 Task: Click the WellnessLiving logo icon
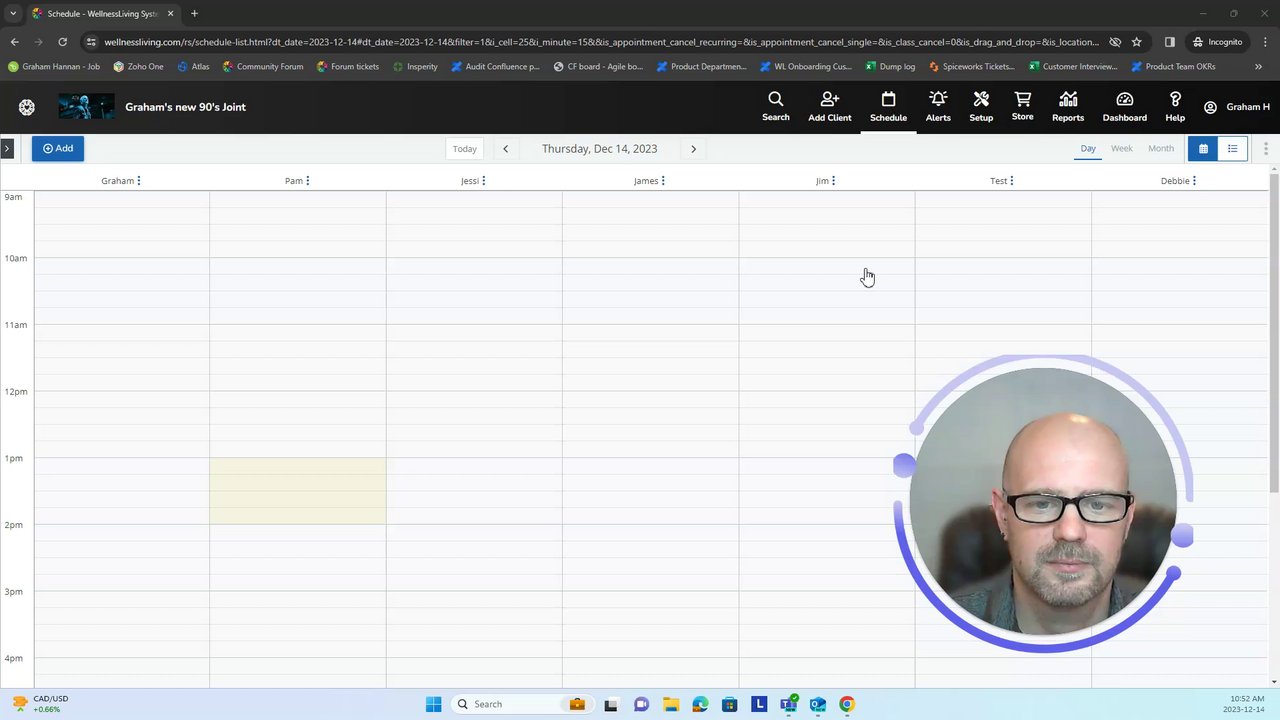click(x=27, y=107)
